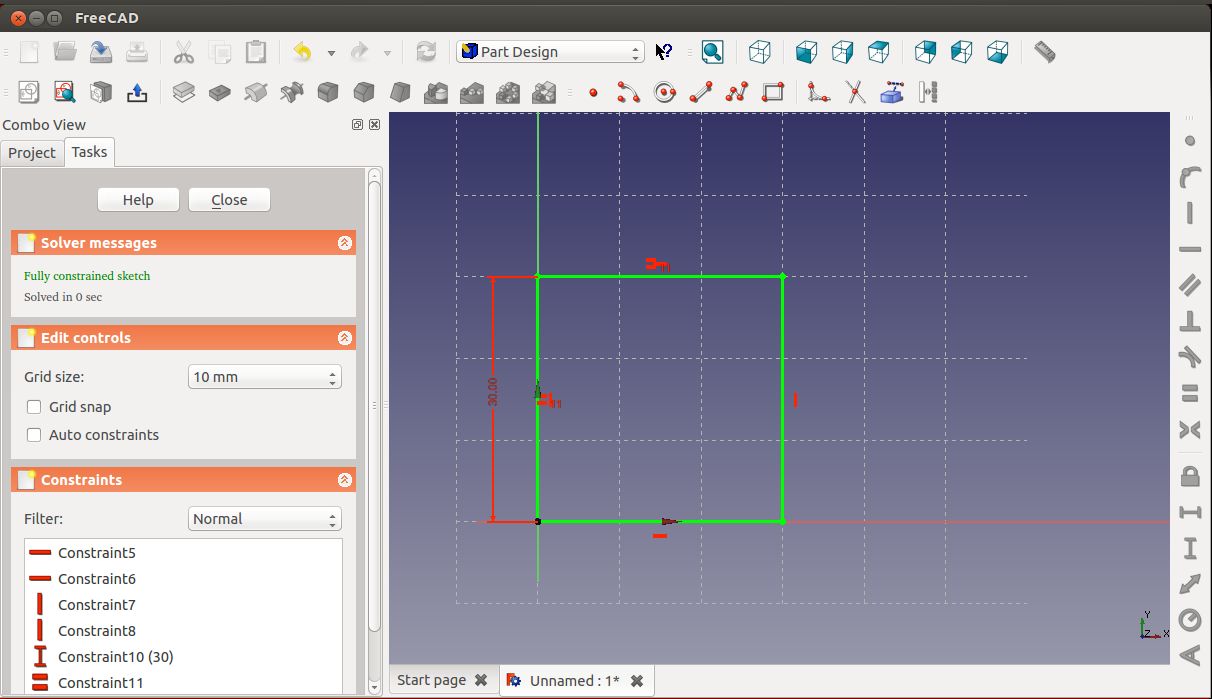Viewport: 1212px width, 699px height.
Task: Open the Part Design workbench dropdown
Action: (550, 52)
